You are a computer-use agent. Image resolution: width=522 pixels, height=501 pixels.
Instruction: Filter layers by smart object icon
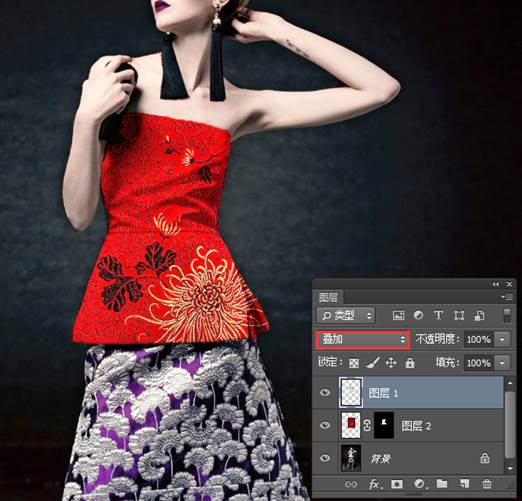479,315
